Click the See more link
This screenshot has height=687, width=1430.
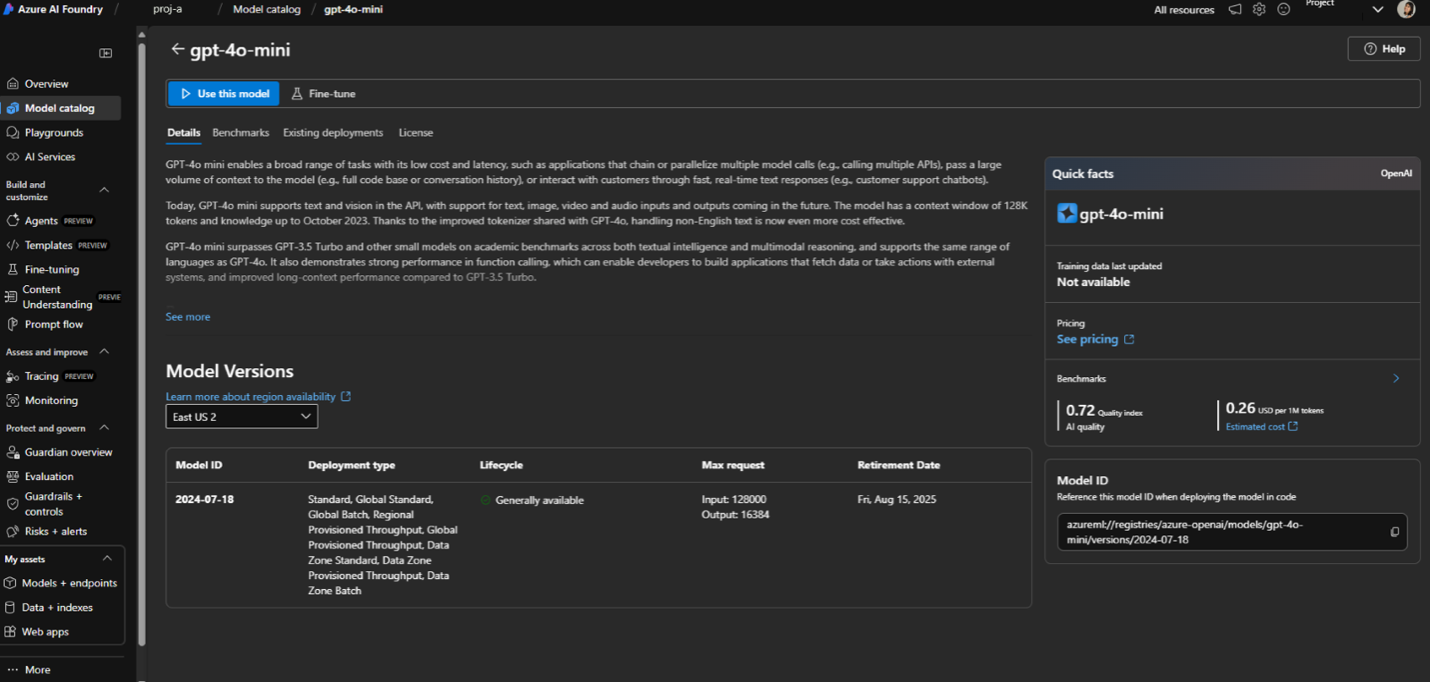pyautogui.click(x=187, y=316)
